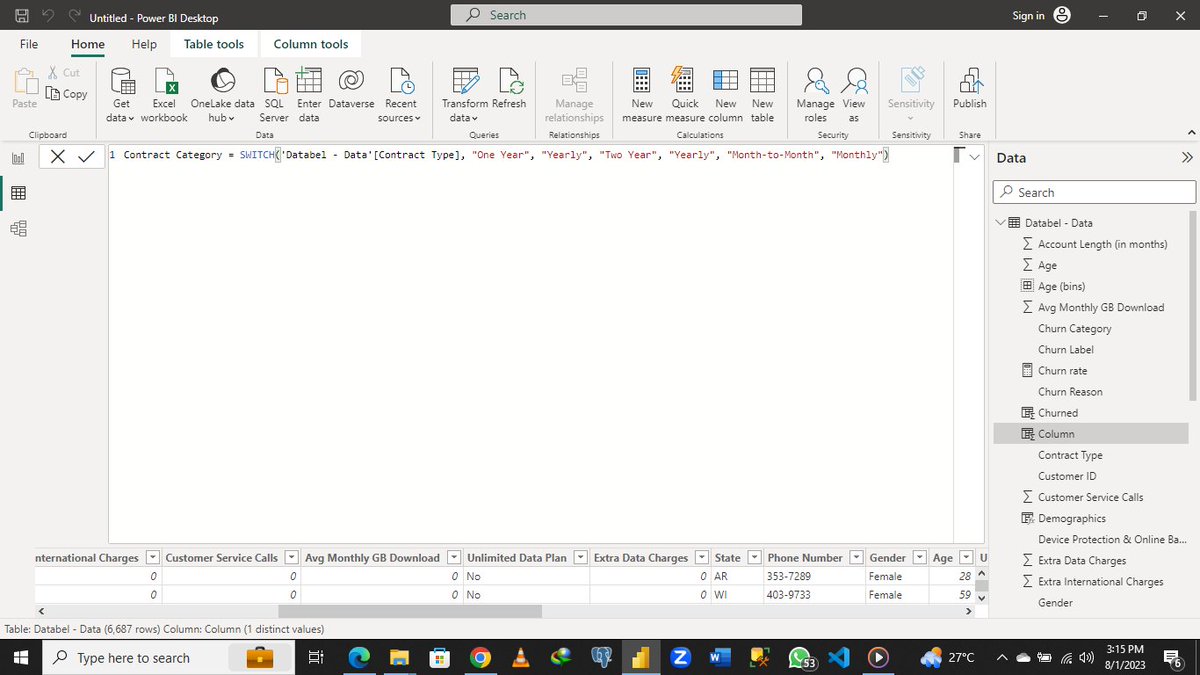Select the Demographics field
Screen dimensions: 1200x675
[1071, 518]
